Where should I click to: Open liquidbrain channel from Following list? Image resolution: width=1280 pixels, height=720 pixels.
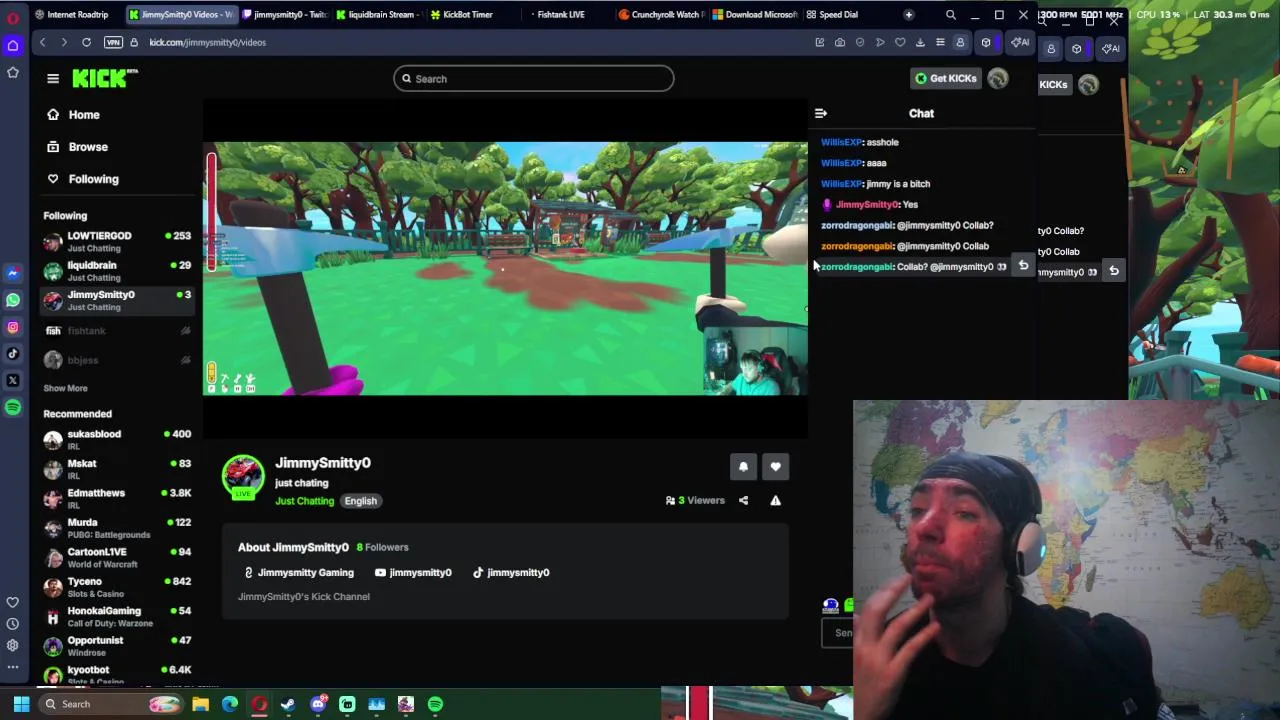pyautogui.click(x=117, y=271)
